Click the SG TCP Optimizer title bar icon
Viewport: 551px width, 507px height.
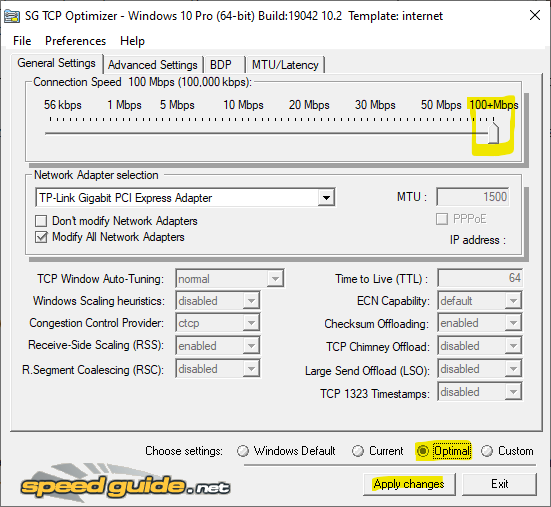point(12,16)
